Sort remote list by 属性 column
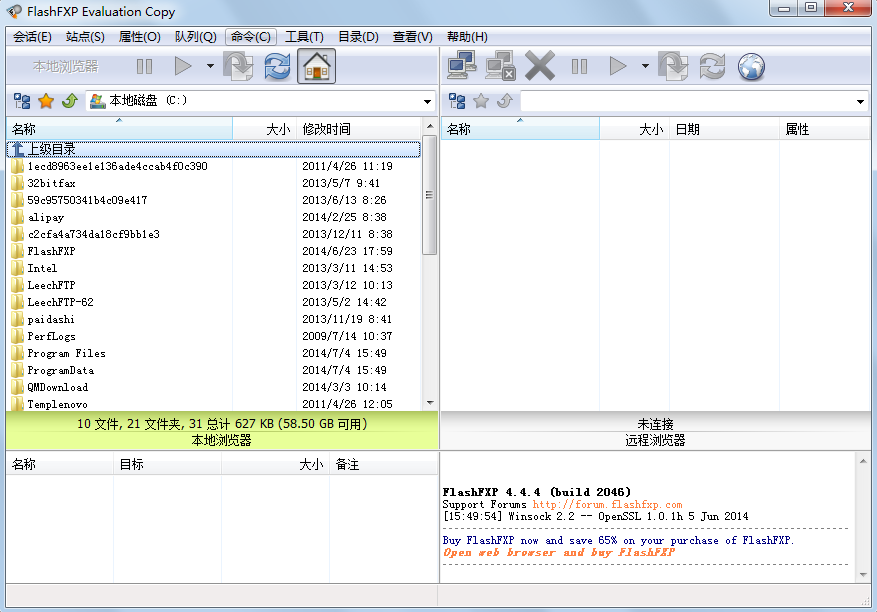Screen dimensions: 877x612 [824, 129]
